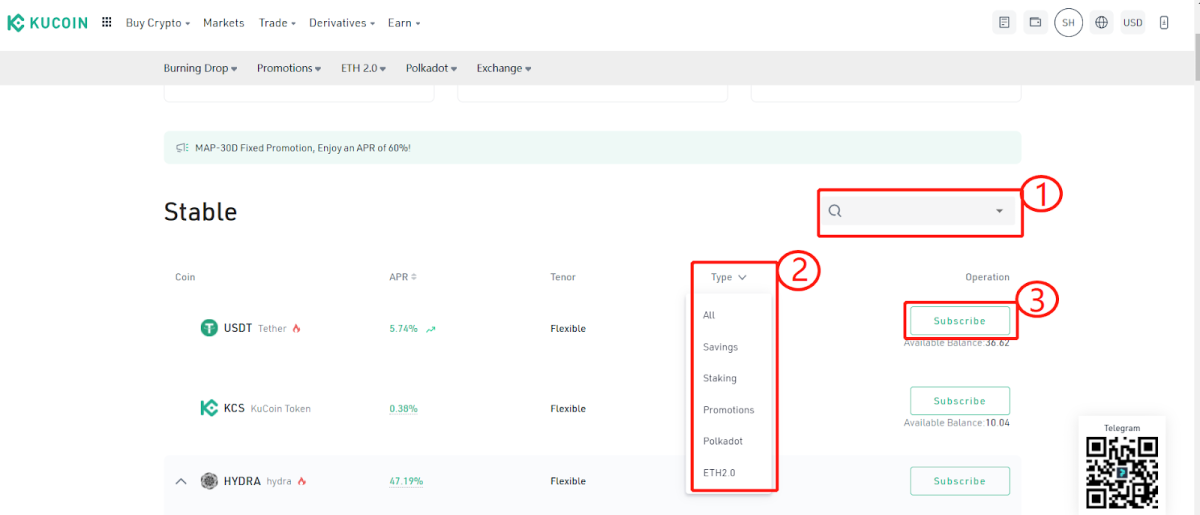The image size is (1200, 515).
Task: Open the Earn dropdown menu
Action: [x=404, y=22]
